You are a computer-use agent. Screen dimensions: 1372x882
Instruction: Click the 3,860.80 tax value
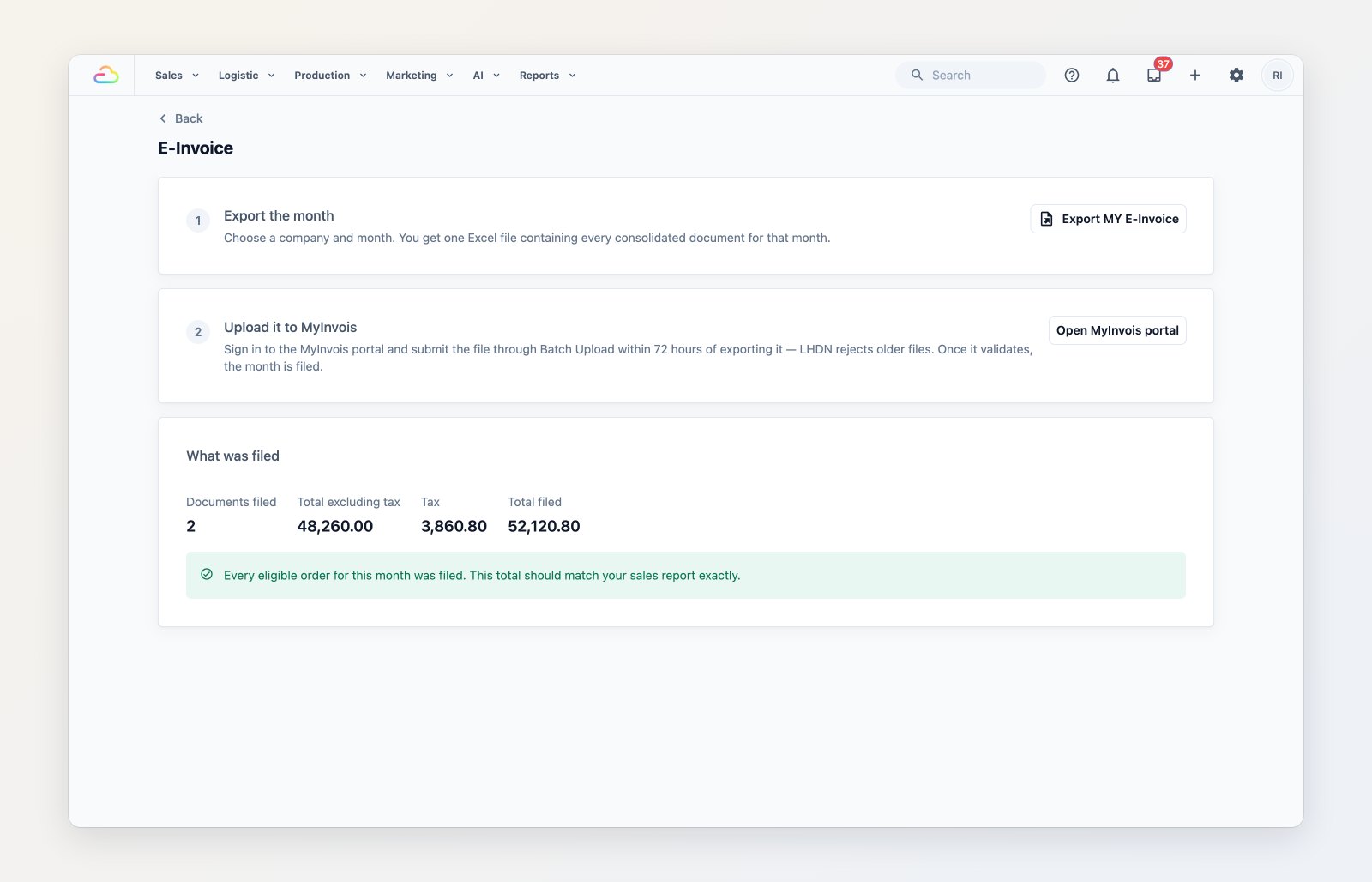[x=454, y=526]
